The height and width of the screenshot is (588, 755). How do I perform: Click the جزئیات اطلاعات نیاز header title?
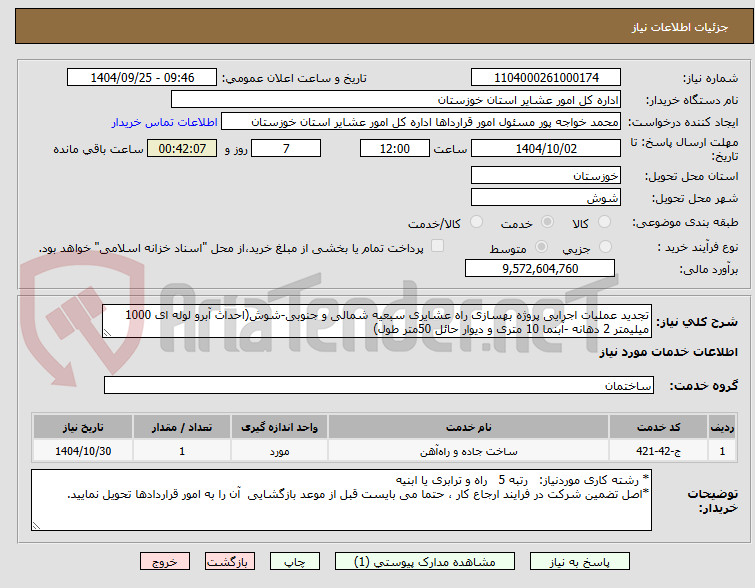680,27
